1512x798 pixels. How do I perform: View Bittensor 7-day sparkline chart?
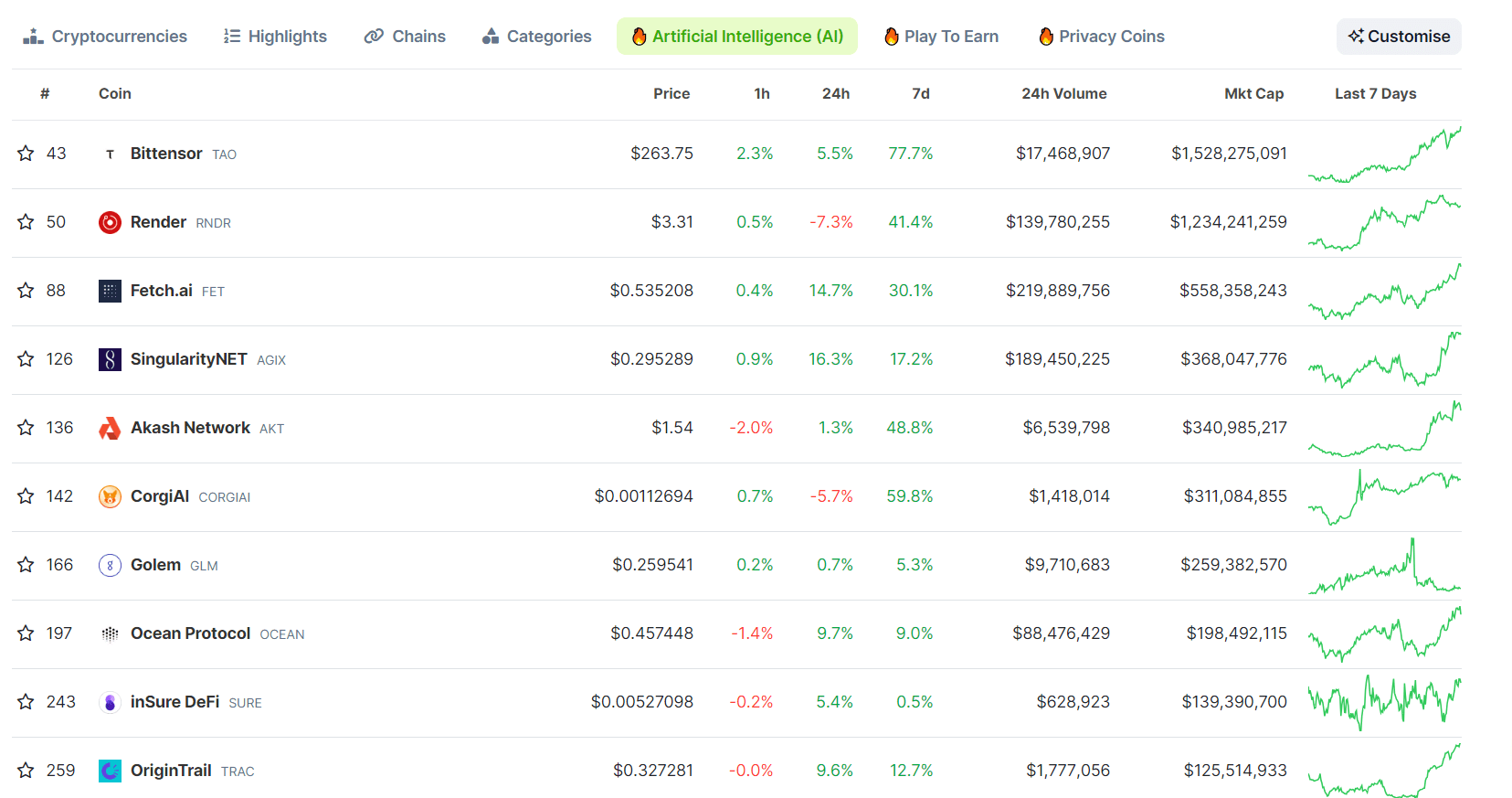1384,154
